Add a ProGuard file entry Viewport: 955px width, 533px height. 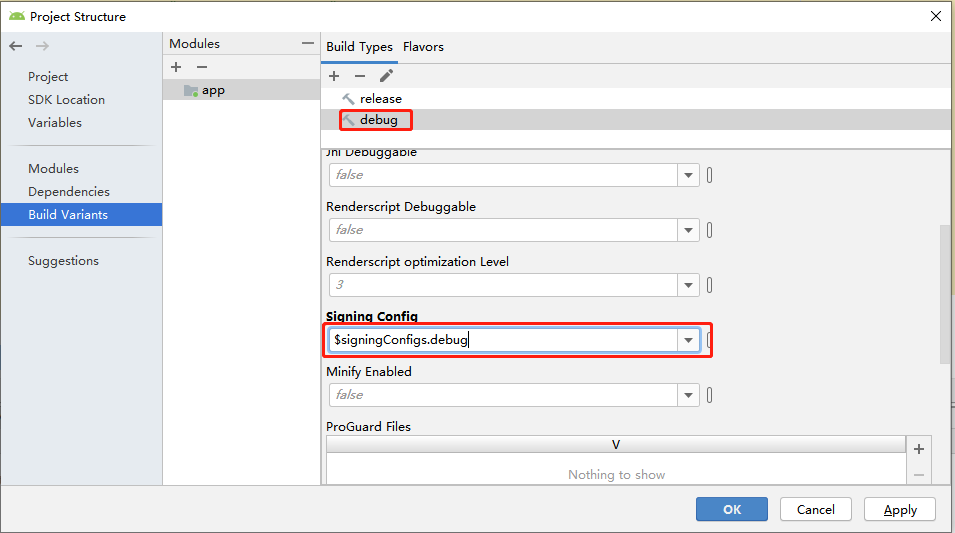tap(919, 449)
